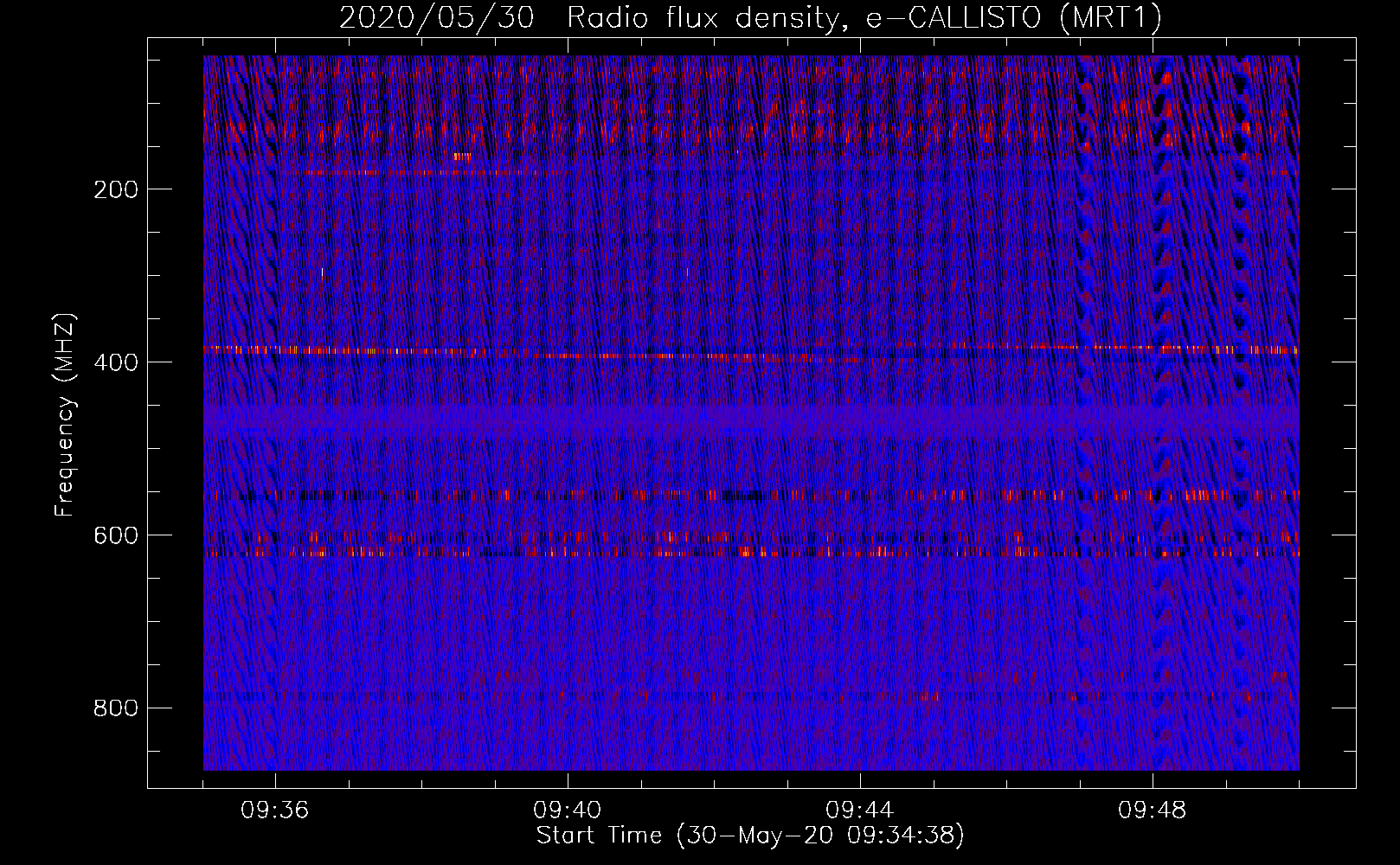Click the 800 frequency tick label
1400x865 pixels.
pyautogui.click(x=116, y=708)
